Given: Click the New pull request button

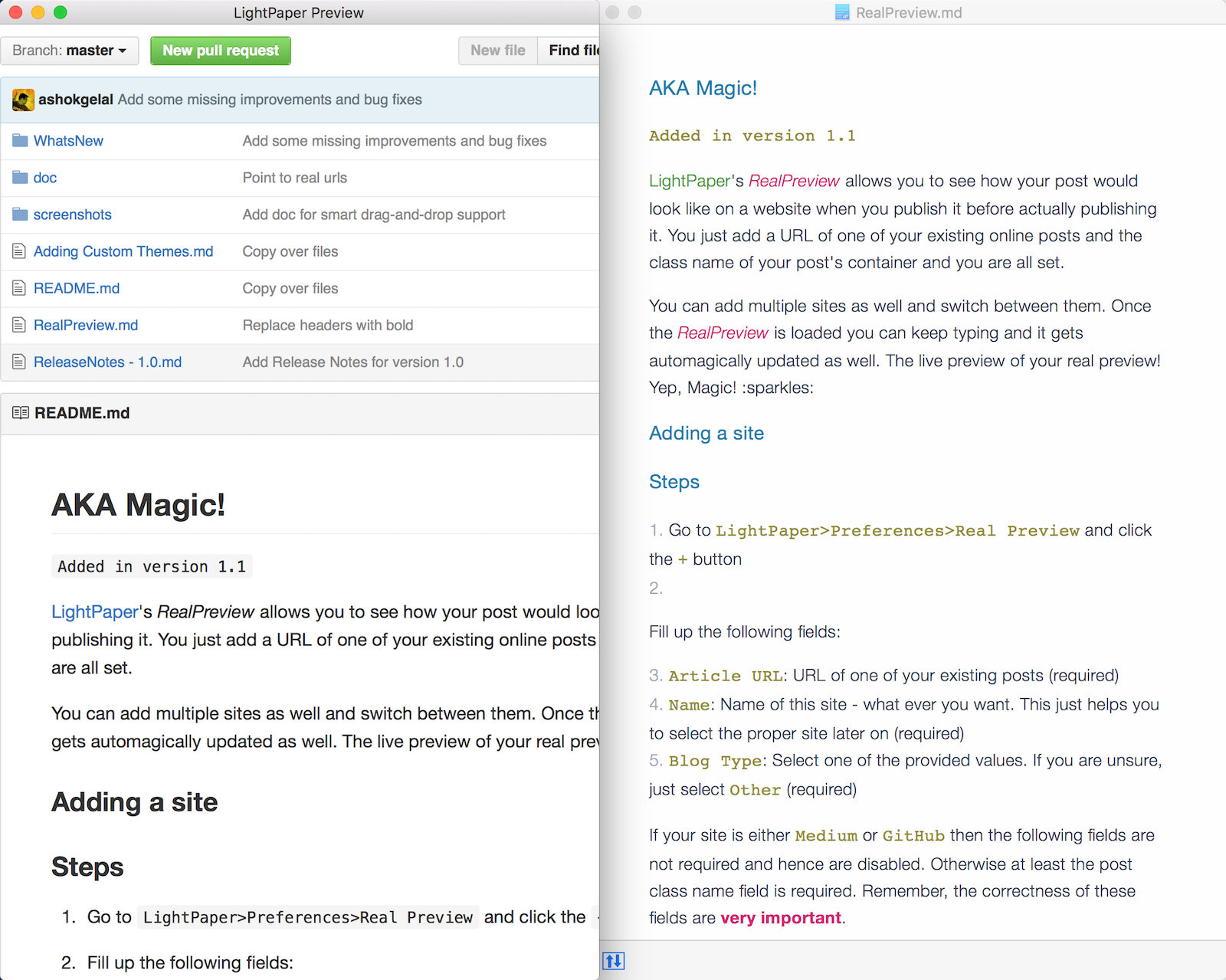Looking at the screenshot, I should 221,51.
